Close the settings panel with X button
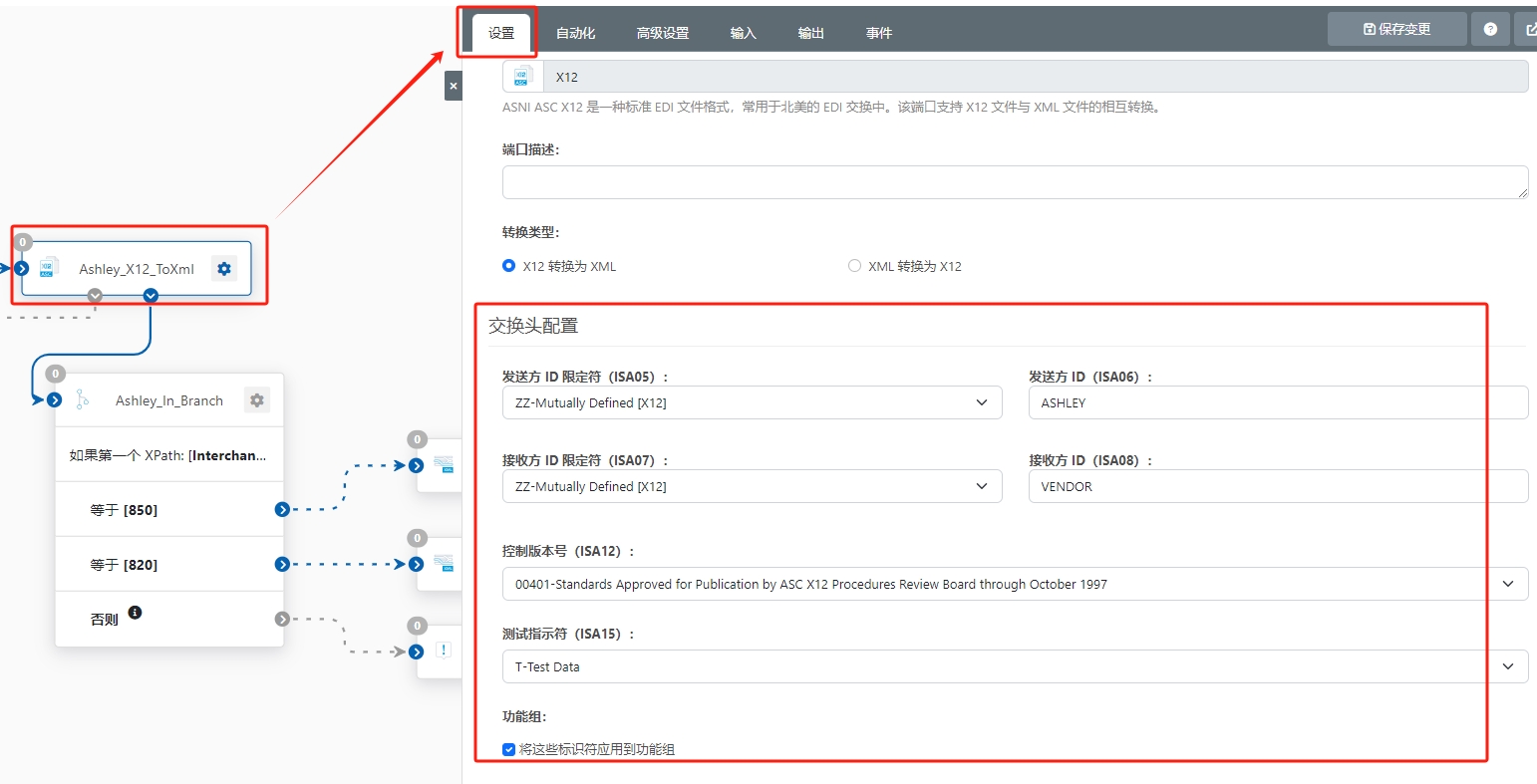Screen dimensions: 1537x784 pyautogui.click(x=454, y=87)
